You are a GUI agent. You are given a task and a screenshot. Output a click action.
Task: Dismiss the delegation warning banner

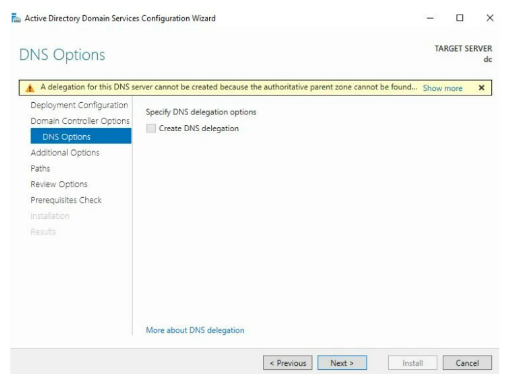(x=481, y=88)
